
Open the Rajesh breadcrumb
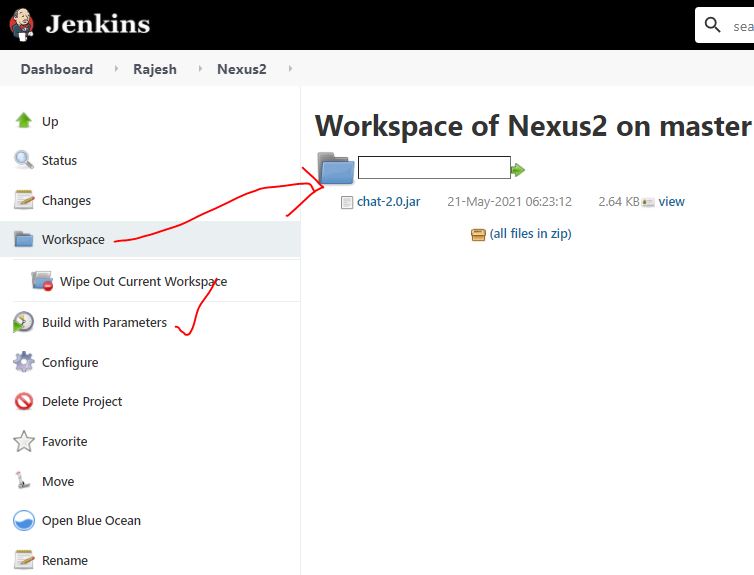click(x=155, y=69)
